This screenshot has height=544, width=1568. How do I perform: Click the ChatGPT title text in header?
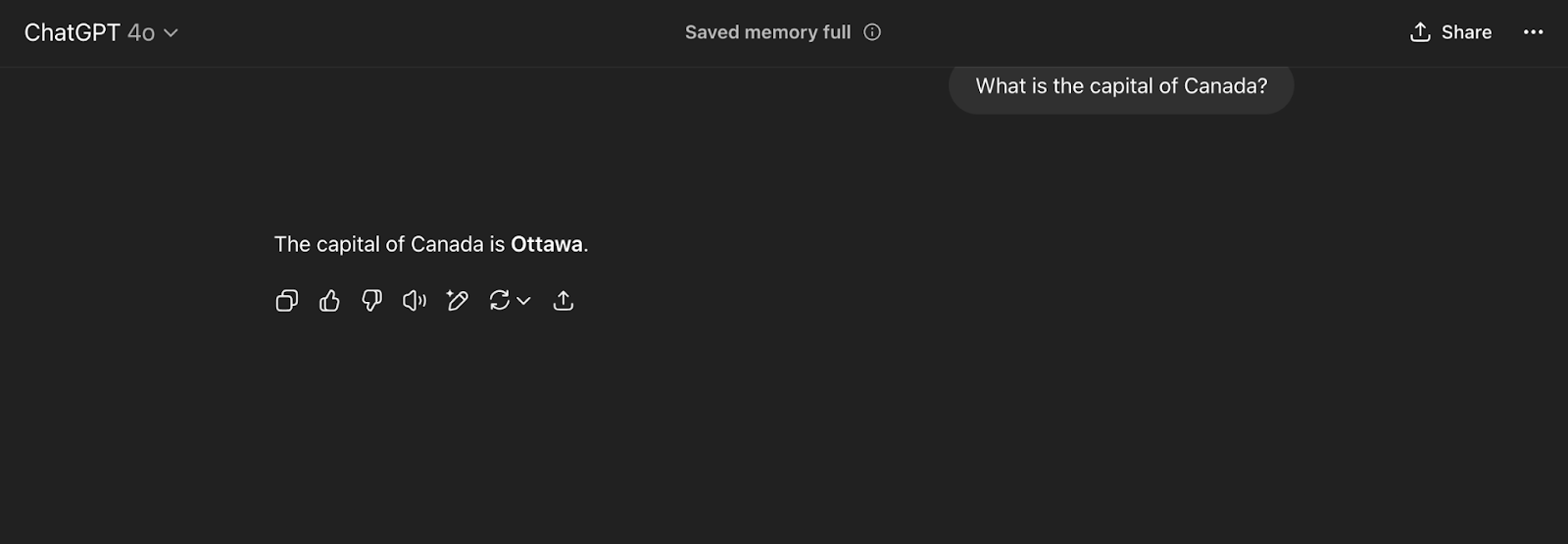point(72,33)
